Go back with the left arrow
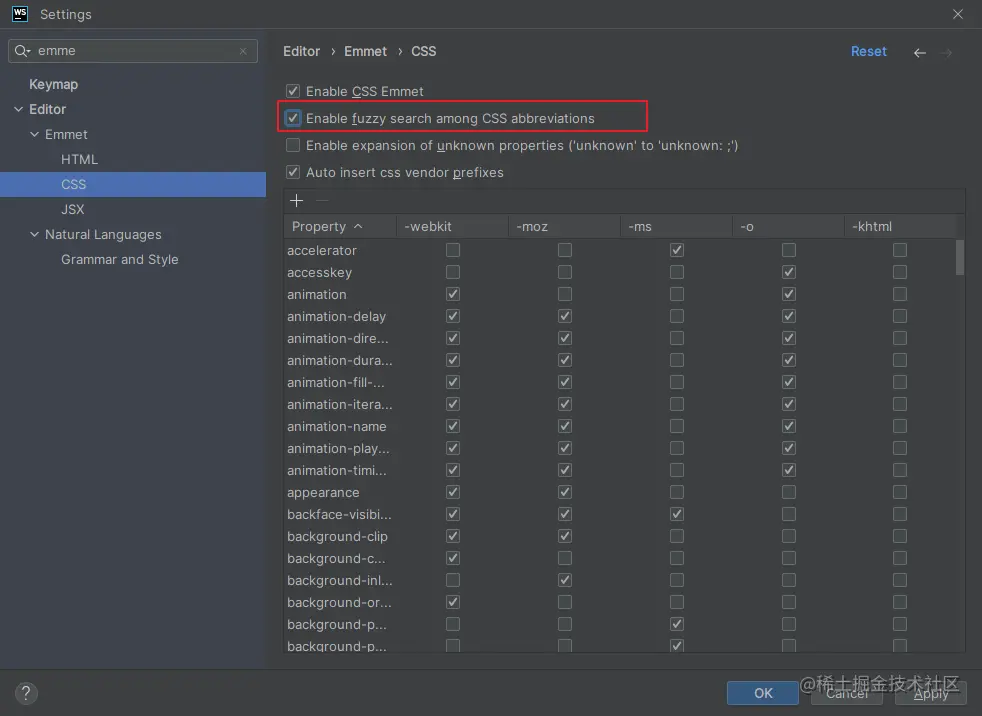This screenshot has width=982, height=716. coord(920,52)
